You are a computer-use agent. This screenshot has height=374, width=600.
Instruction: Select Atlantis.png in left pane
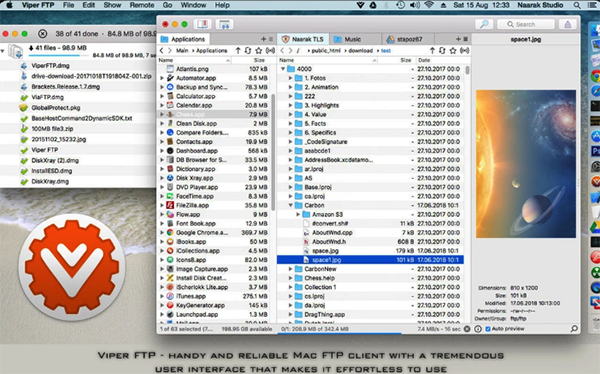pyautogui.click(x=215, y=69)
